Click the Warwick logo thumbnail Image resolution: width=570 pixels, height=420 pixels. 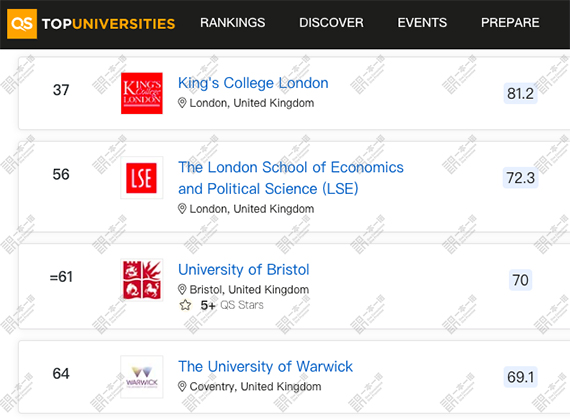point(142,377)
